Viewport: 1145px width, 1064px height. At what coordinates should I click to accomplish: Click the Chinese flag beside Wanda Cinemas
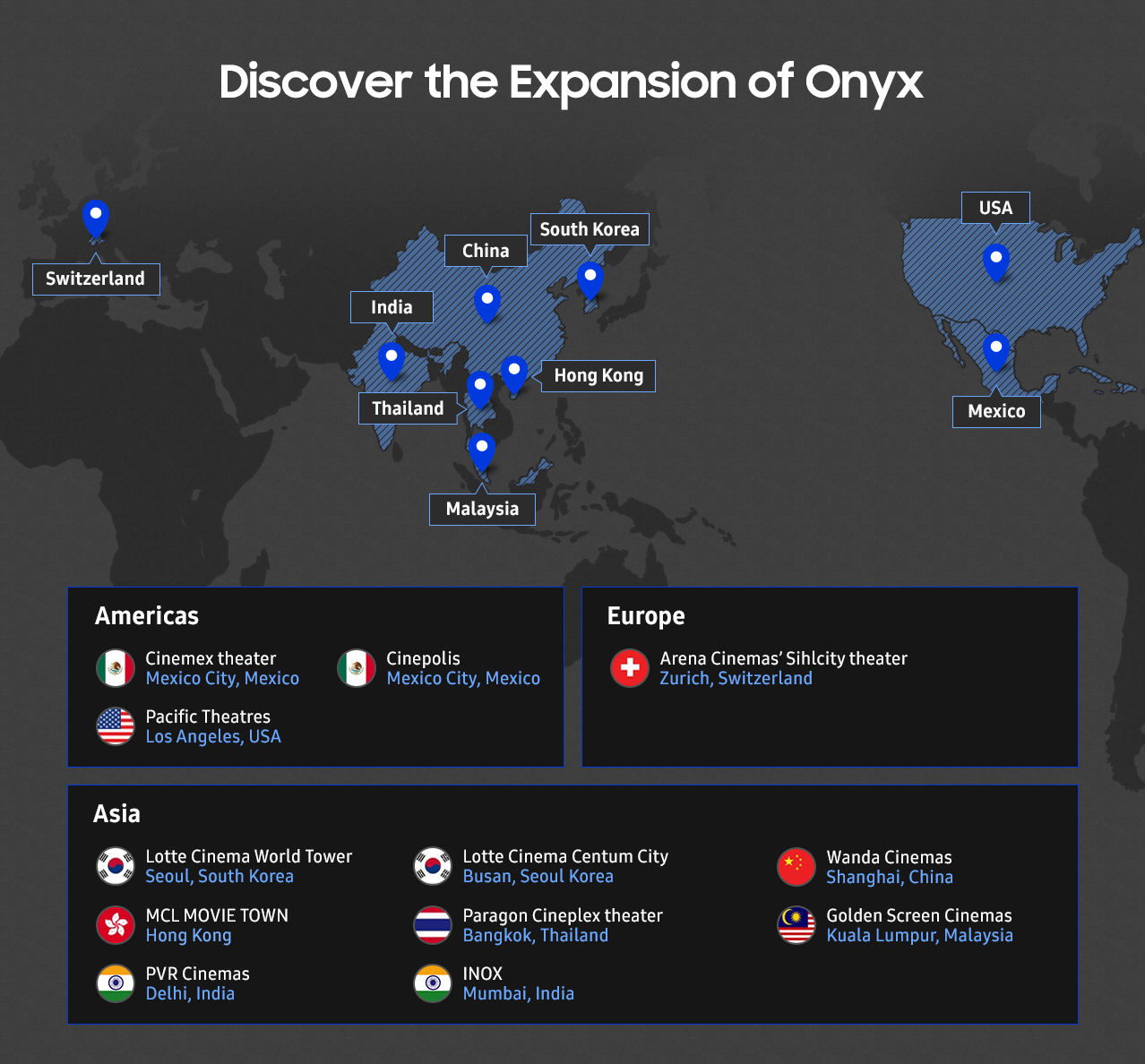[x=796, y=867]
